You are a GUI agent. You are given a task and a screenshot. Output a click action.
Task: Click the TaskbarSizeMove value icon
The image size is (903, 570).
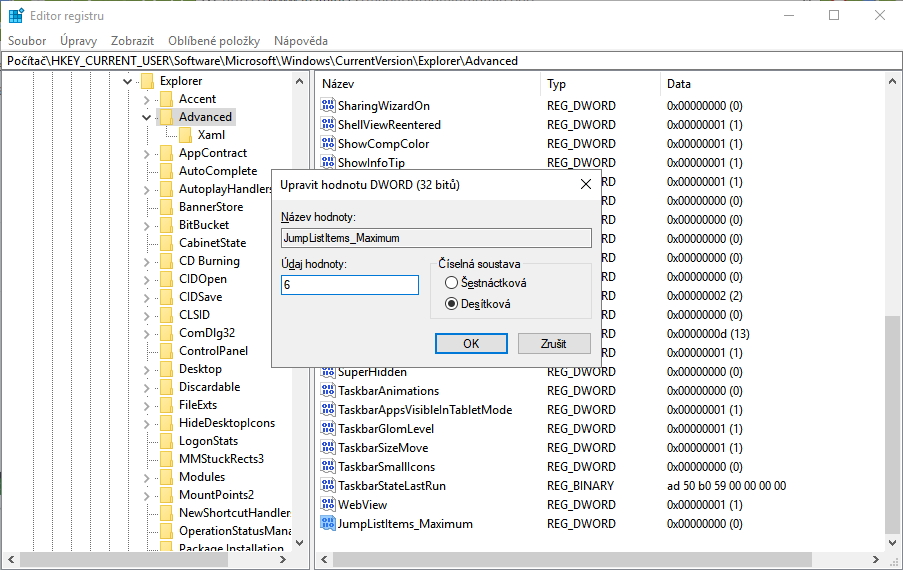click(328, 447)
